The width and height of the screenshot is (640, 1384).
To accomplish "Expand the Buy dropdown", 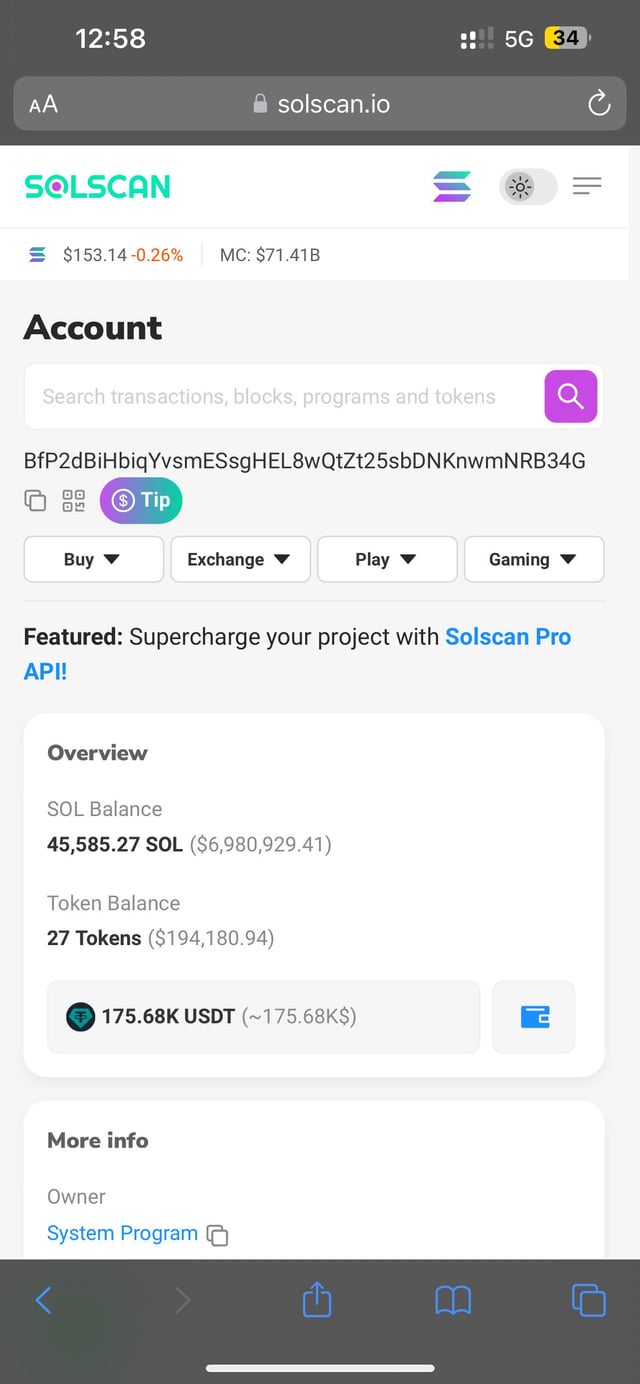I will point(93,559).
